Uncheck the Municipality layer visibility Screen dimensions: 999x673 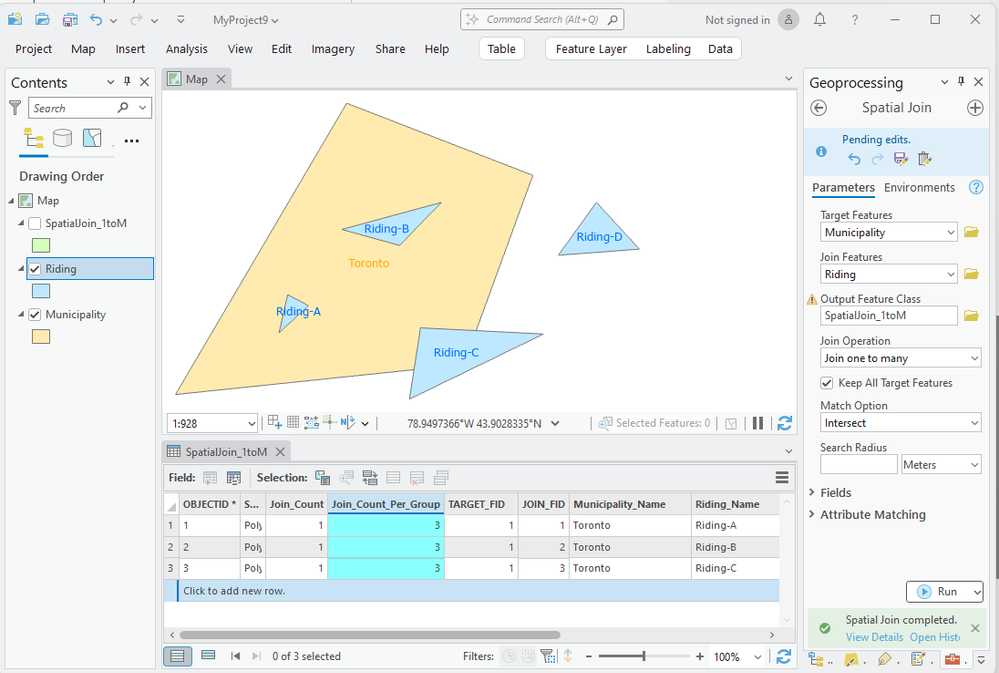[x=35, y=315]
